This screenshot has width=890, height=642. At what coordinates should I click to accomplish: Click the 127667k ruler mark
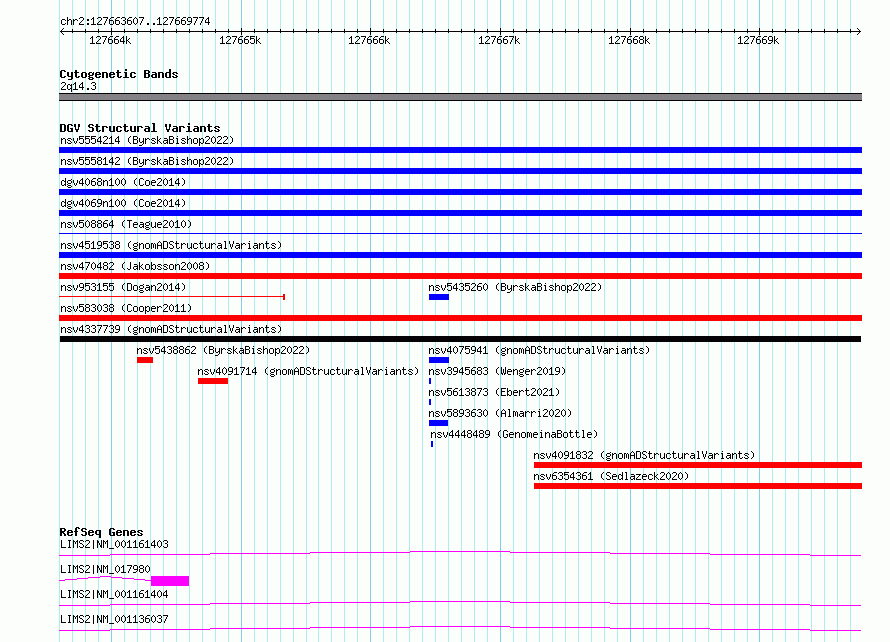pos(499,40)
